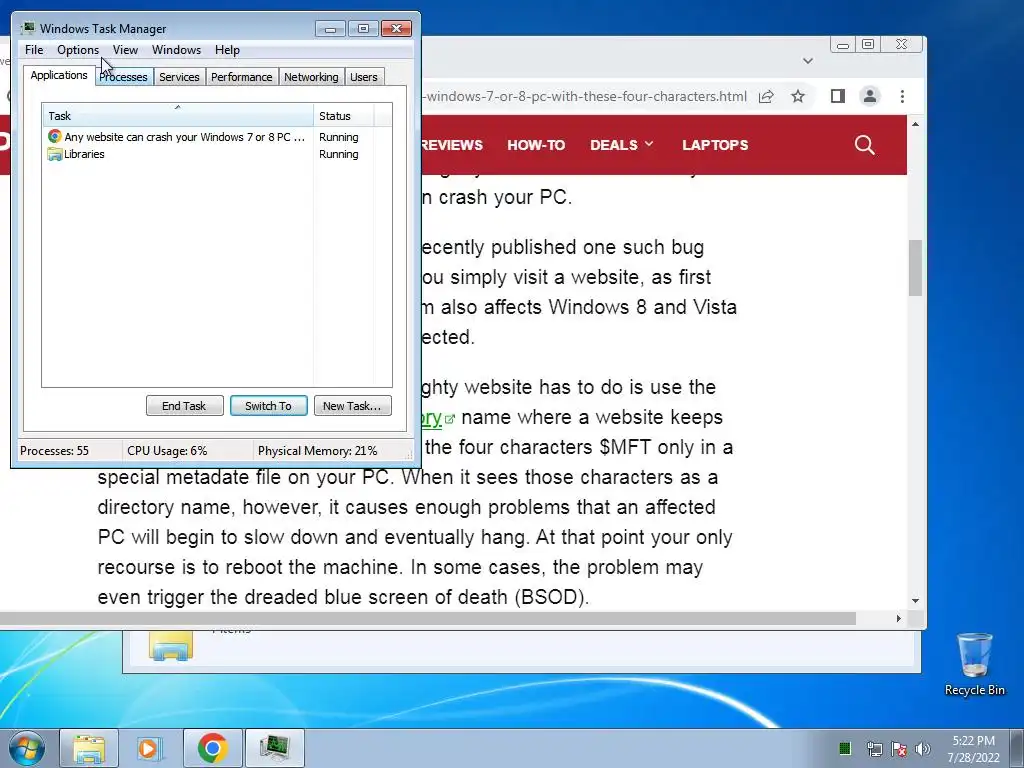Select the Libraries task row text
Viewport: 1024px width, 768px height.
(84, 154)
